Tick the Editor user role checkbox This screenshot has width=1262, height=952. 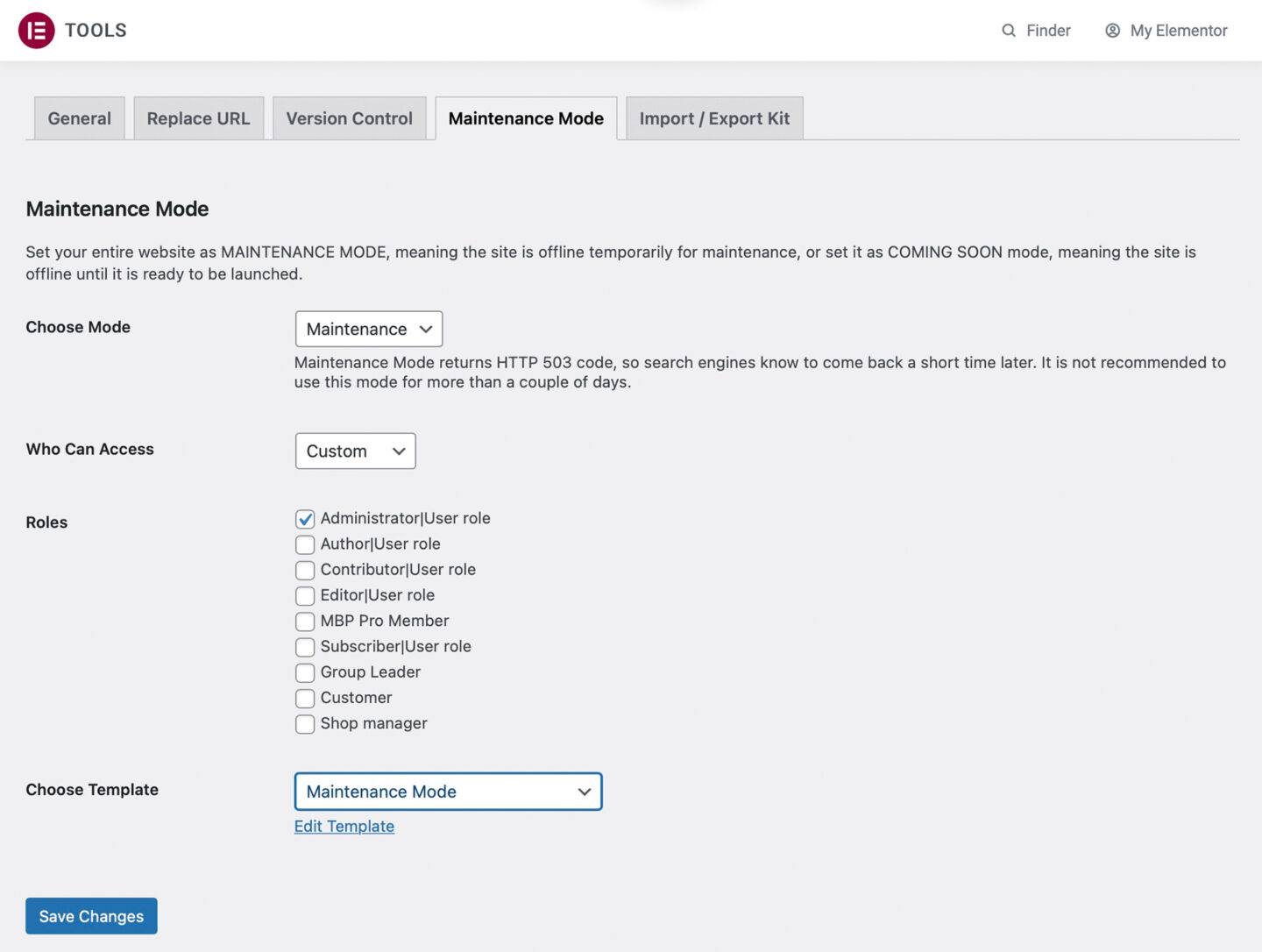(x=305, y=596)
